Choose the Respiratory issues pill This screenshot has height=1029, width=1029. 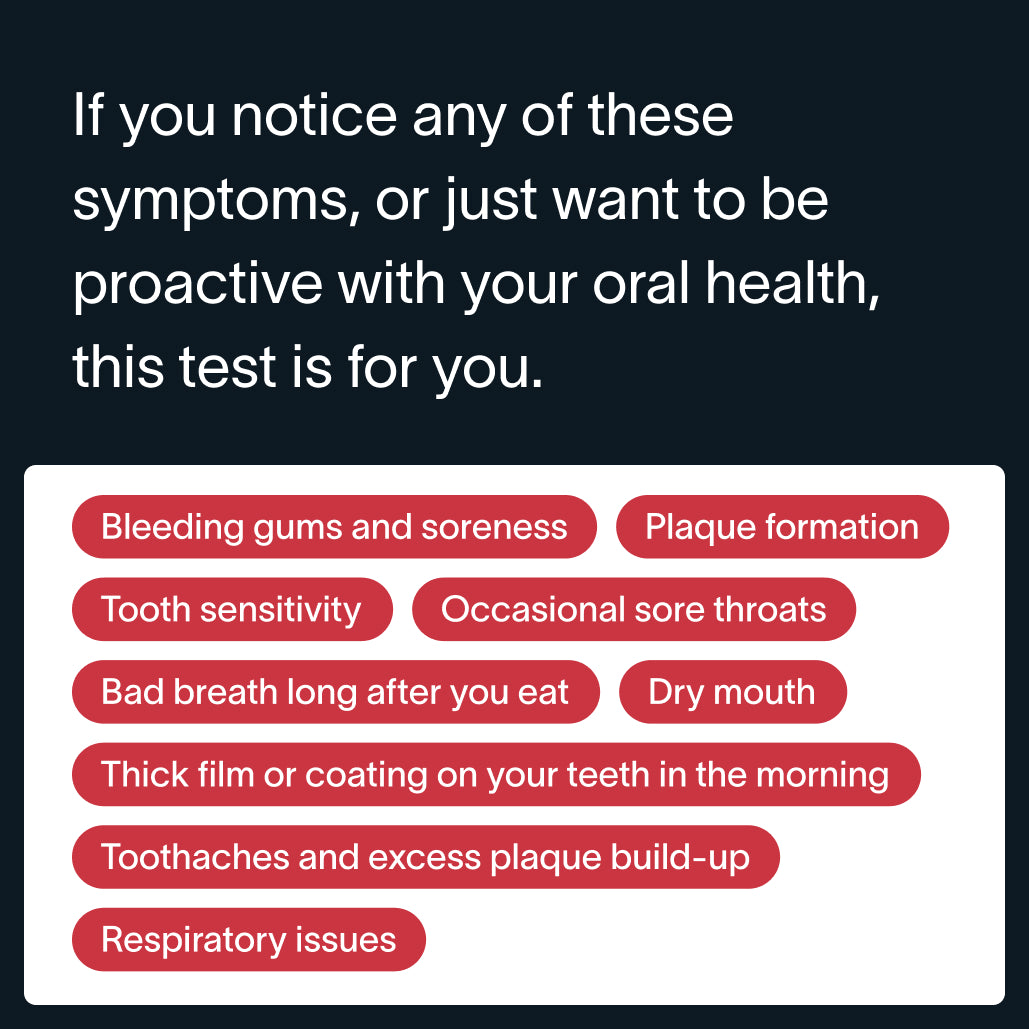[249, 940]
